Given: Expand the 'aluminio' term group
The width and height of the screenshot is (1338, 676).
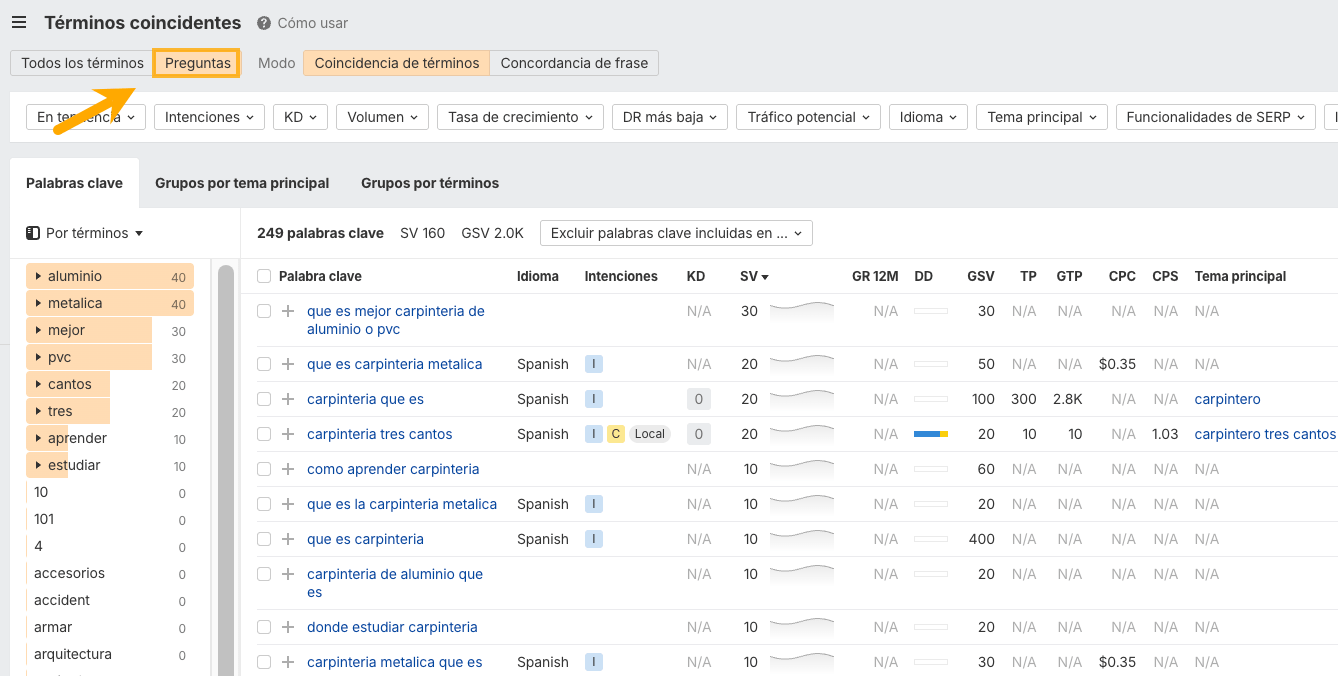Looking at the screenshot, I should pos(38,276).
